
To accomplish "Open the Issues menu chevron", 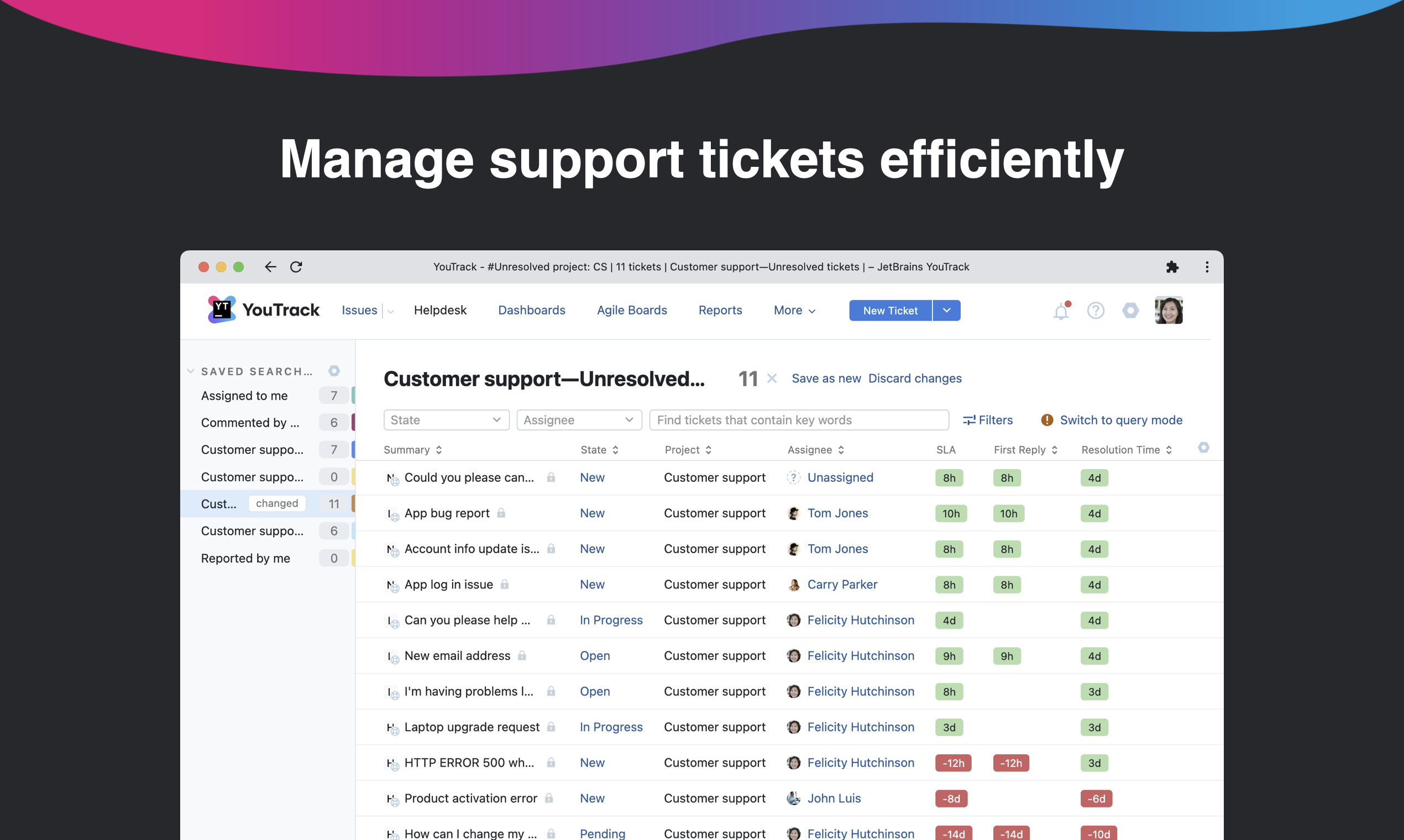I will [x=390, y=311].
